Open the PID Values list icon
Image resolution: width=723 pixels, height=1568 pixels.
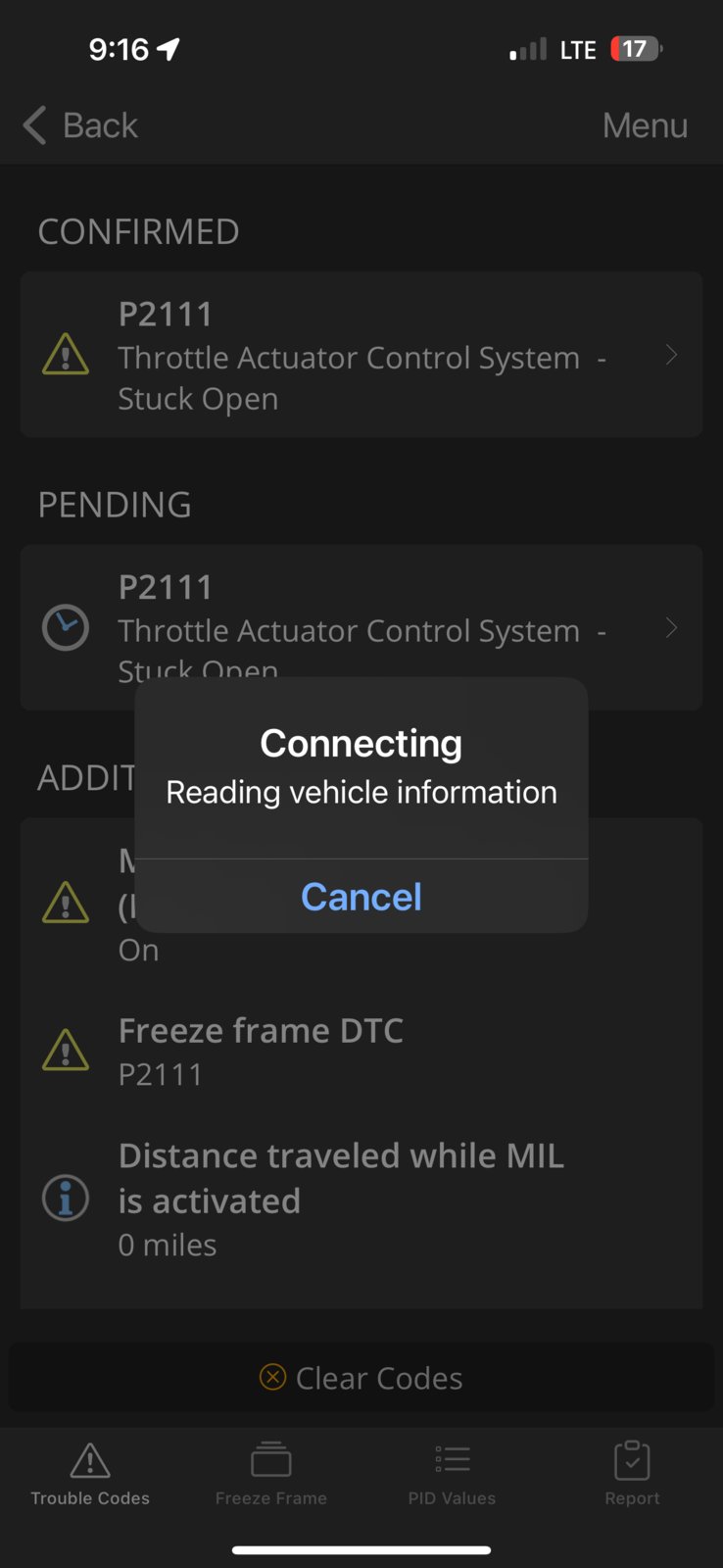pos(453,1460)
